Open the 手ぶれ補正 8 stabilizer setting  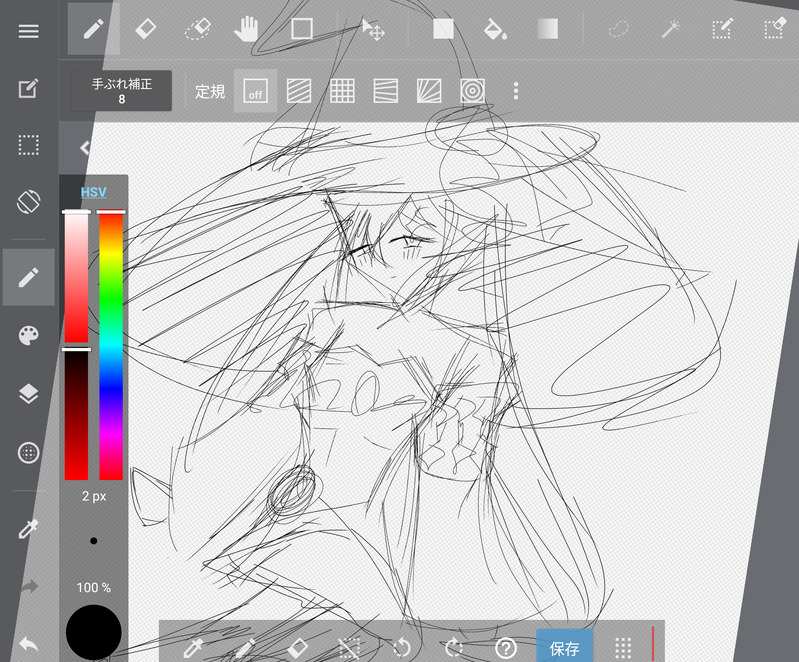tap(121, 91)
